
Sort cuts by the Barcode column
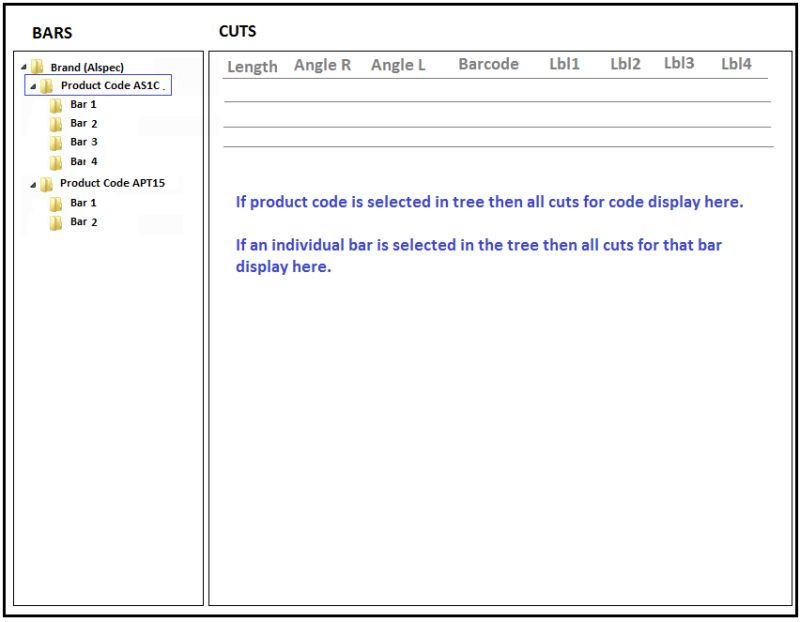pyautogui.click(x=489, y=64)
